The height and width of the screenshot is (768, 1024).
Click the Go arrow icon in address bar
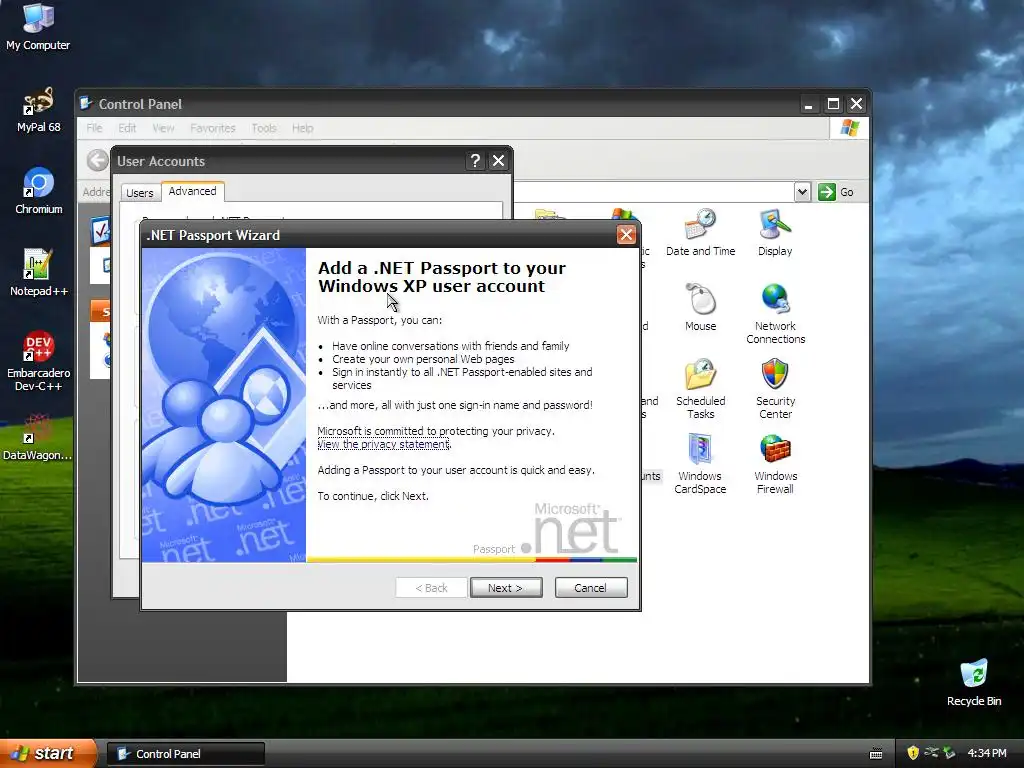[827, 192]
